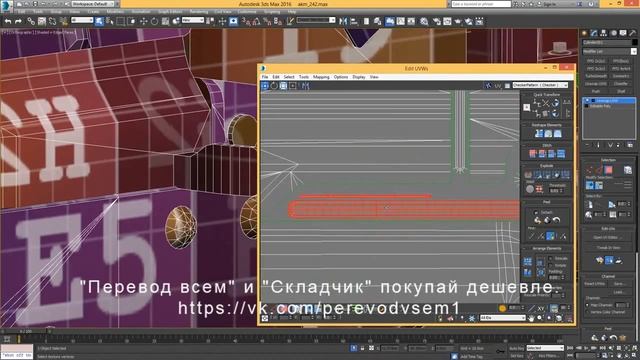
Task: Click Play Animation button
Action: [587, 348]
